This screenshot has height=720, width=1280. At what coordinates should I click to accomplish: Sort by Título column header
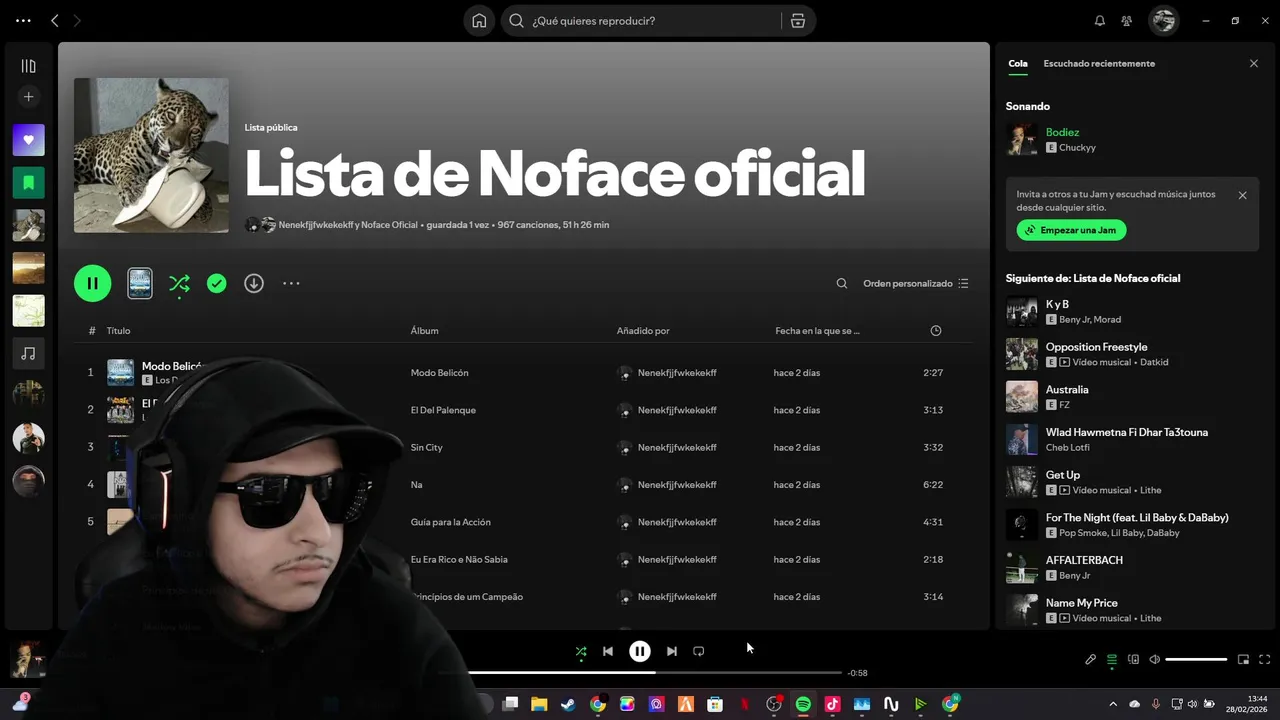(x=118, y=331)
